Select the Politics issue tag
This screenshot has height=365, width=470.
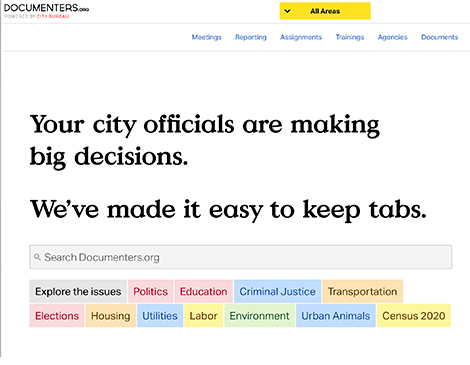[x=150, y=291]
